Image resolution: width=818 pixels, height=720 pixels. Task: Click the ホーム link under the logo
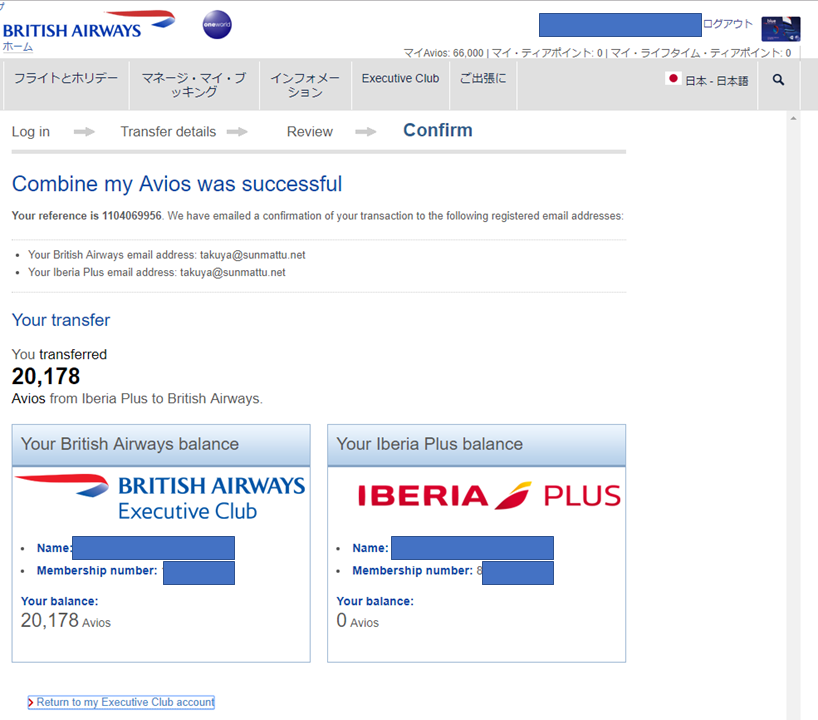click(x=17, y=47)
